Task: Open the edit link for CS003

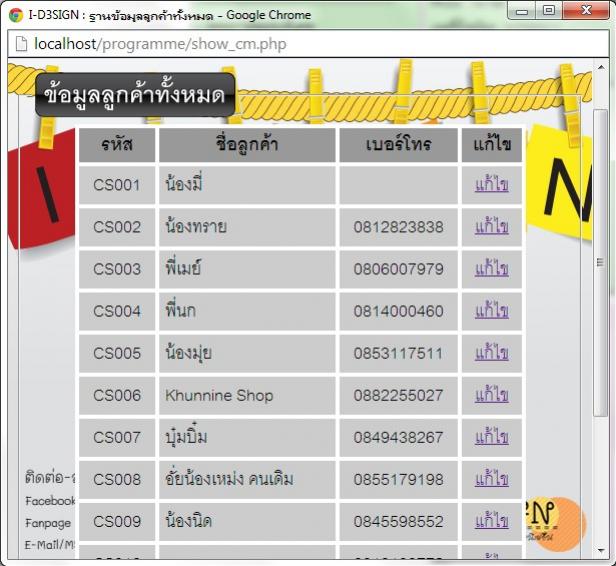Action: tap(491, 269)
